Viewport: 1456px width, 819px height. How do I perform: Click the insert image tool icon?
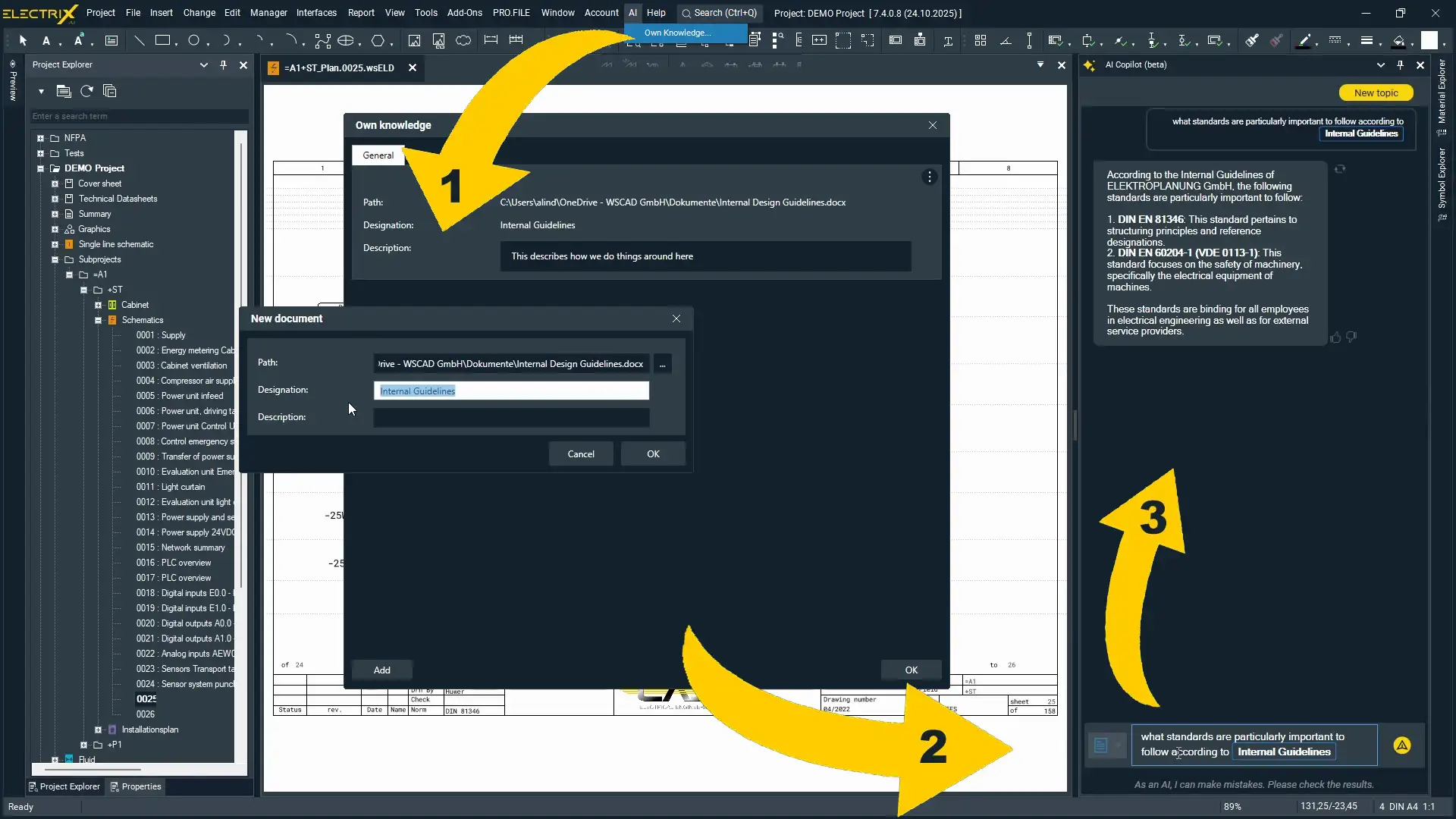[x=414, y=41]
